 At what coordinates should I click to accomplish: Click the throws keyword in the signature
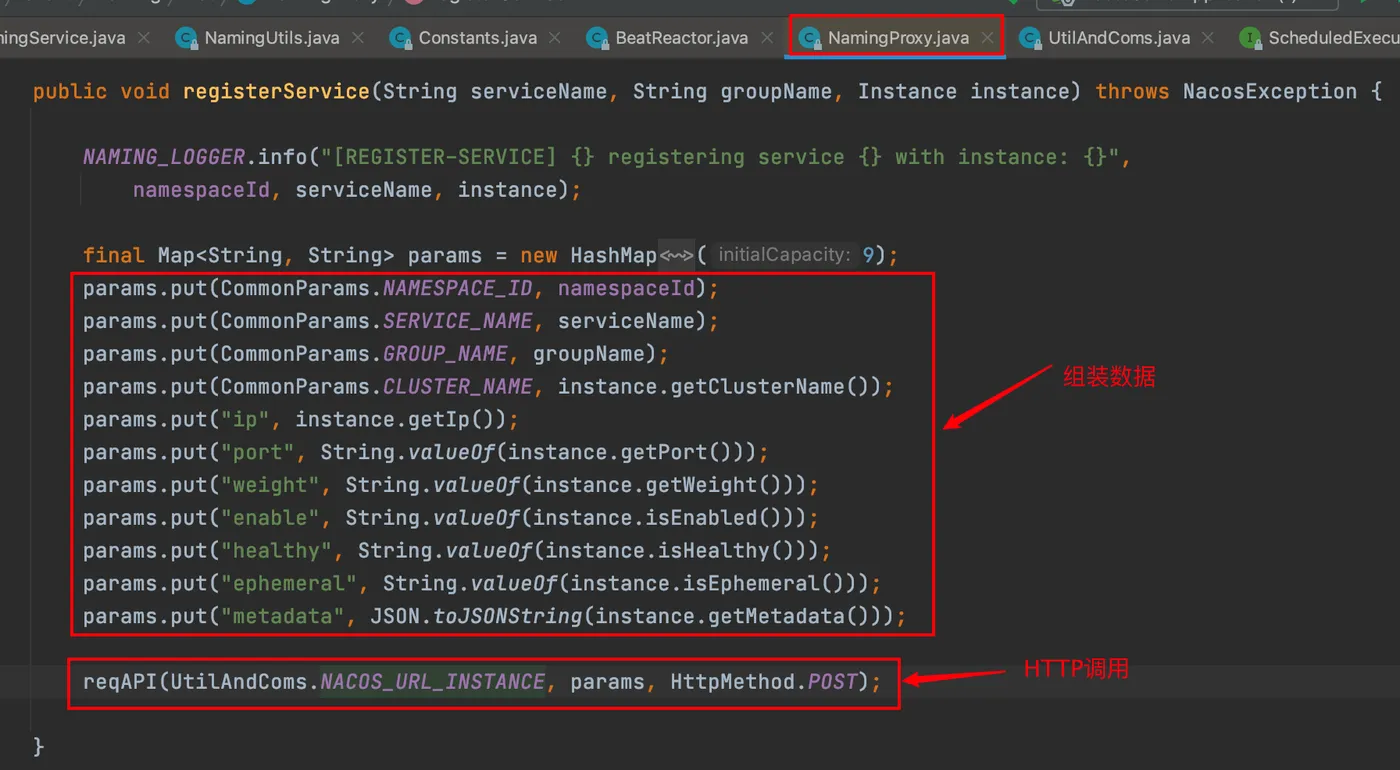1132,92
